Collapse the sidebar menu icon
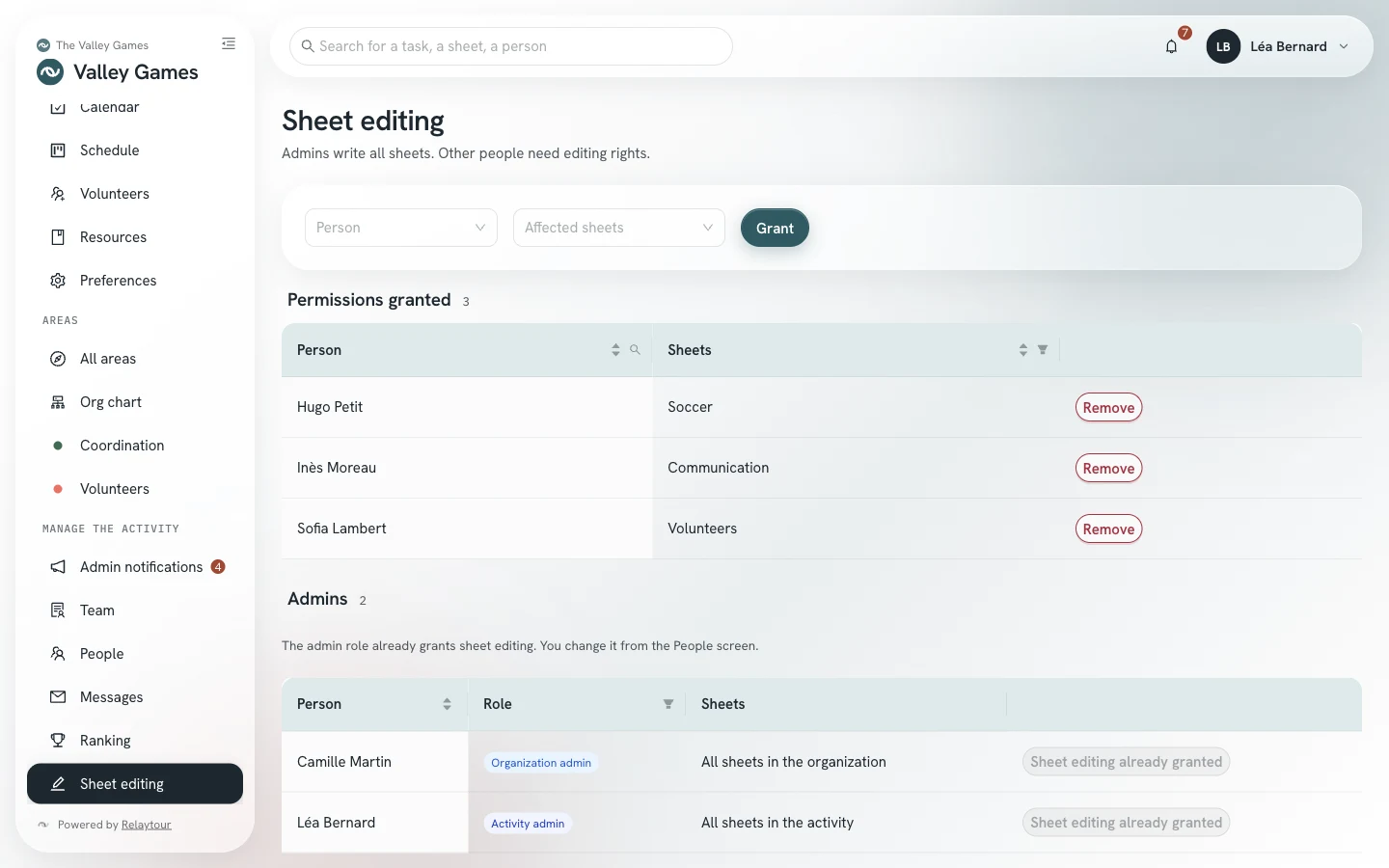 click(x=229, y=43)
